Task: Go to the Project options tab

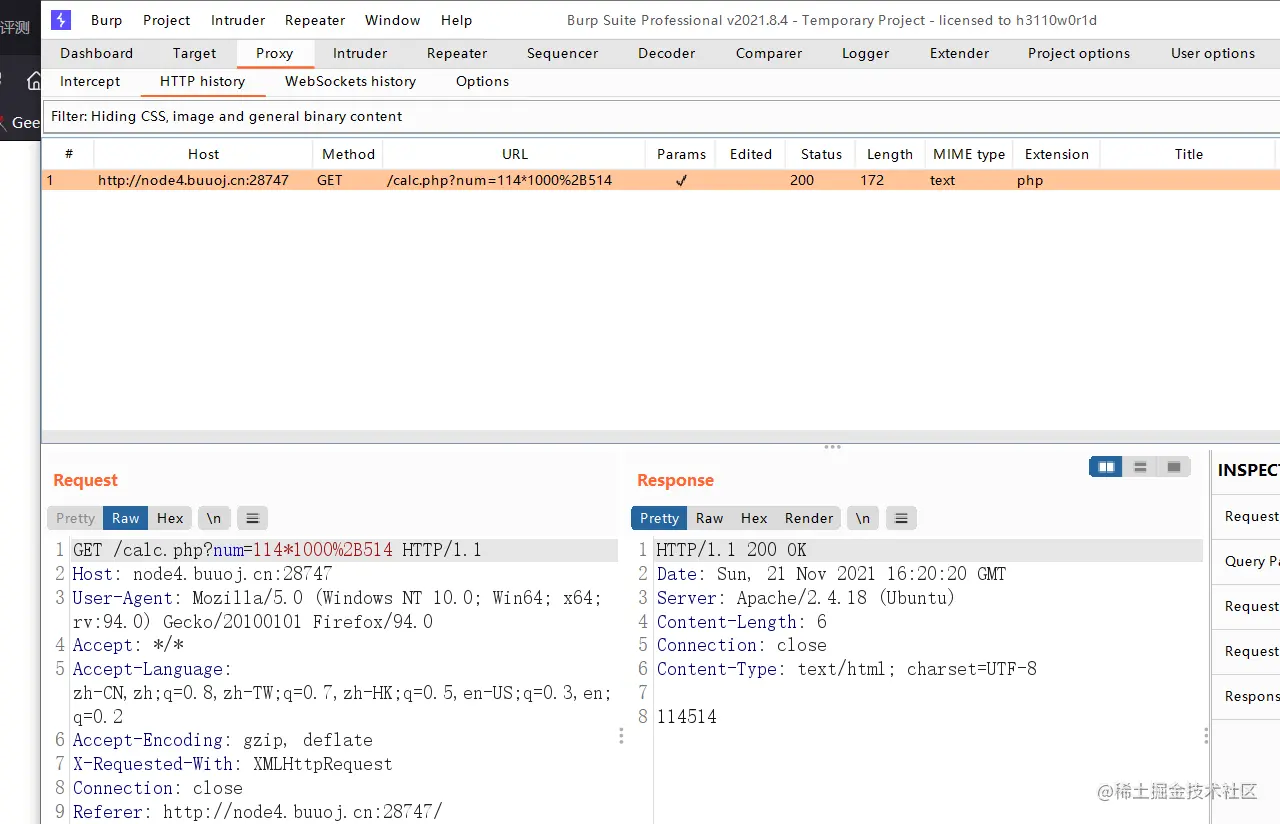Action: tap(1079, 53)
